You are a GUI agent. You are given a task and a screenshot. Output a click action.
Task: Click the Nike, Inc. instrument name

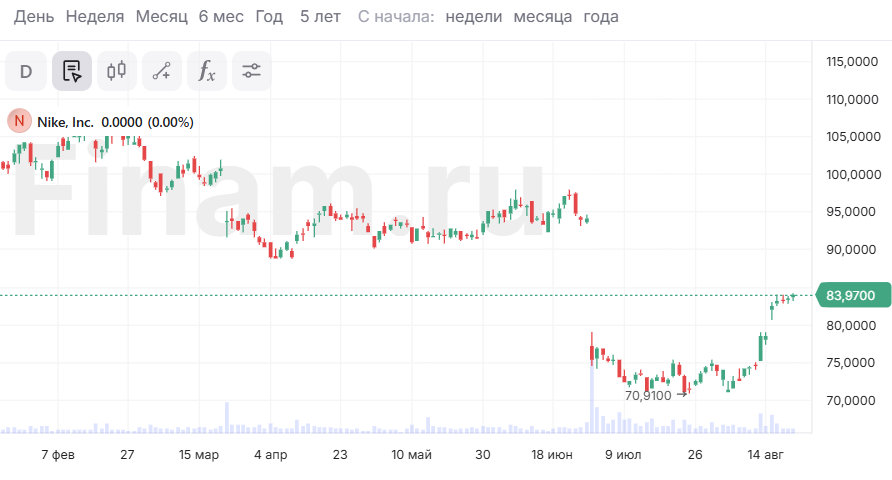pyautogui.click(x=65, y=122)
